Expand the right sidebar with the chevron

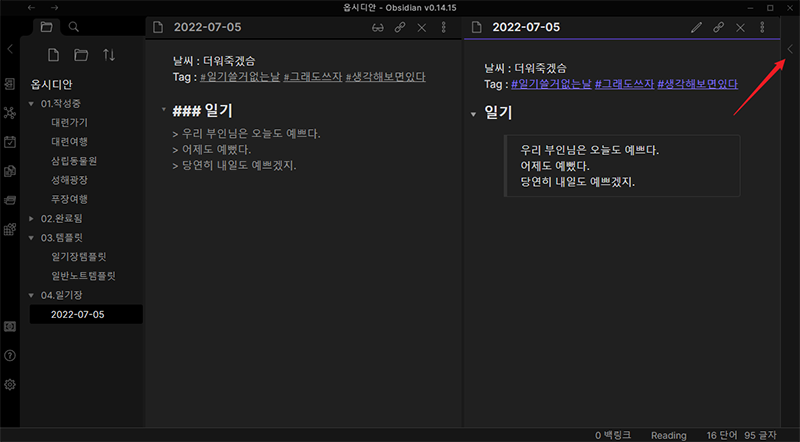tap(790, 49)
